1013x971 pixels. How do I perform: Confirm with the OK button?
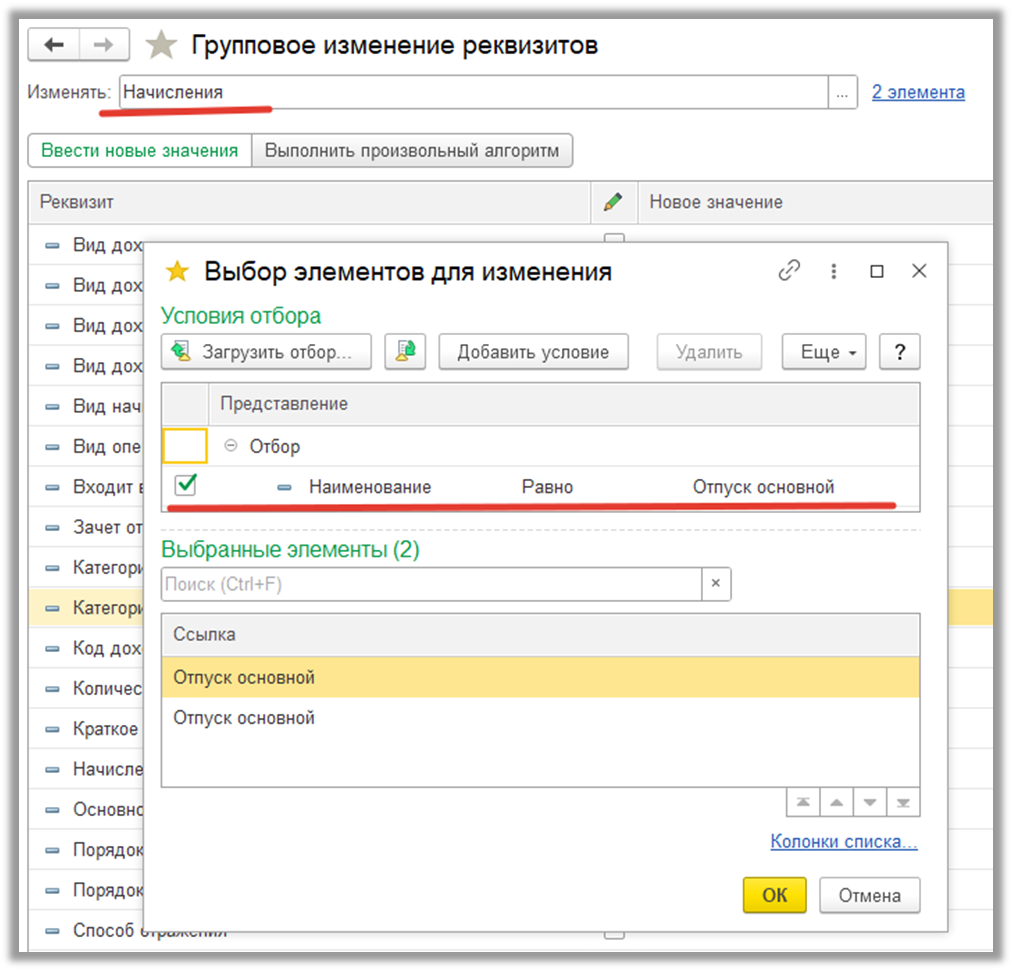click(775, 895)
